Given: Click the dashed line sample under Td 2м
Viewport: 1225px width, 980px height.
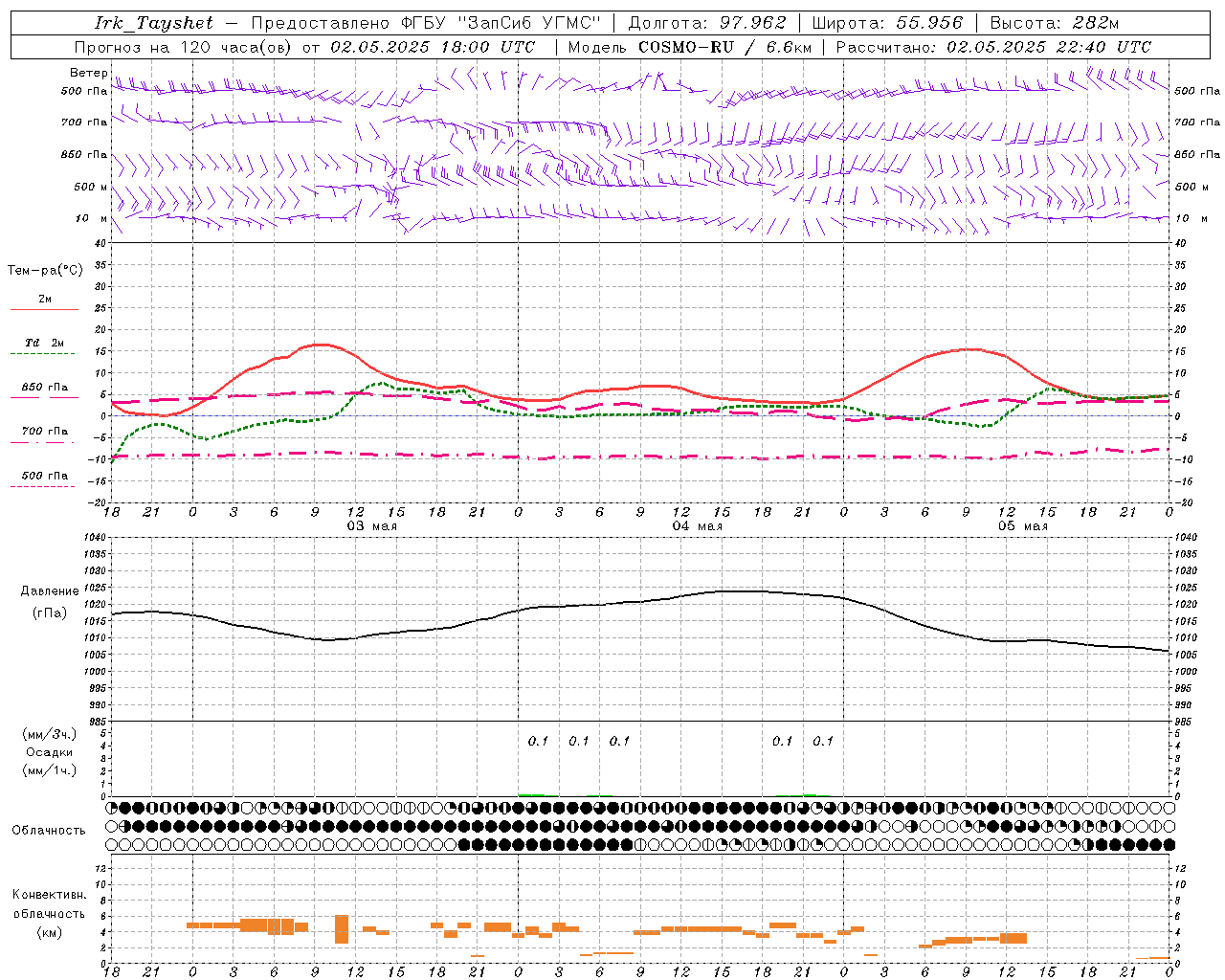Looking at the screenshot, I should point(42,354).
